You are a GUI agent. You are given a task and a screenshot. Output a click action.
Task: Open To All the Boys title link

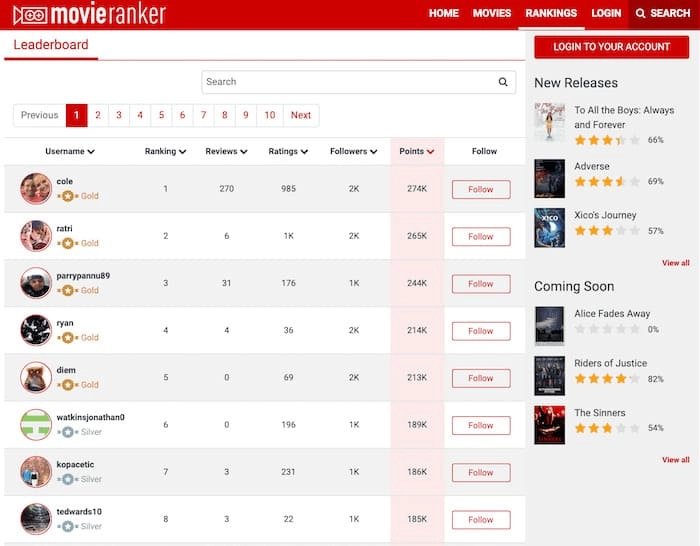(624, 117)
